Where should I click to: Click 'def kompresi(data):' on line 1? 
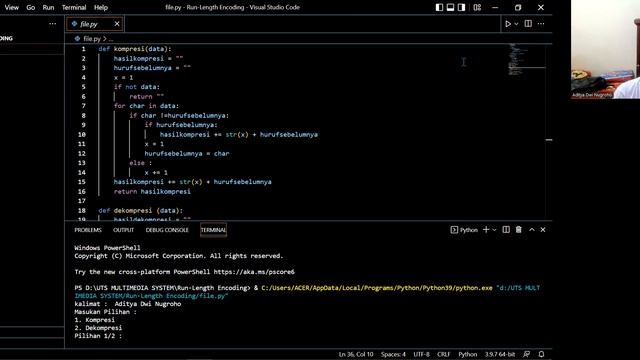click(135, 49)
